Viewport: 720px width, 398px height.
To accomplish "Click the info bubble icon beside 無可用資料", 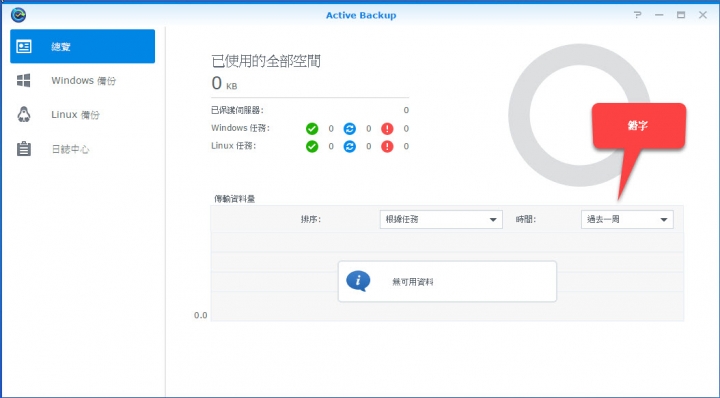I will pyautogui.click(x=358, y=281).
